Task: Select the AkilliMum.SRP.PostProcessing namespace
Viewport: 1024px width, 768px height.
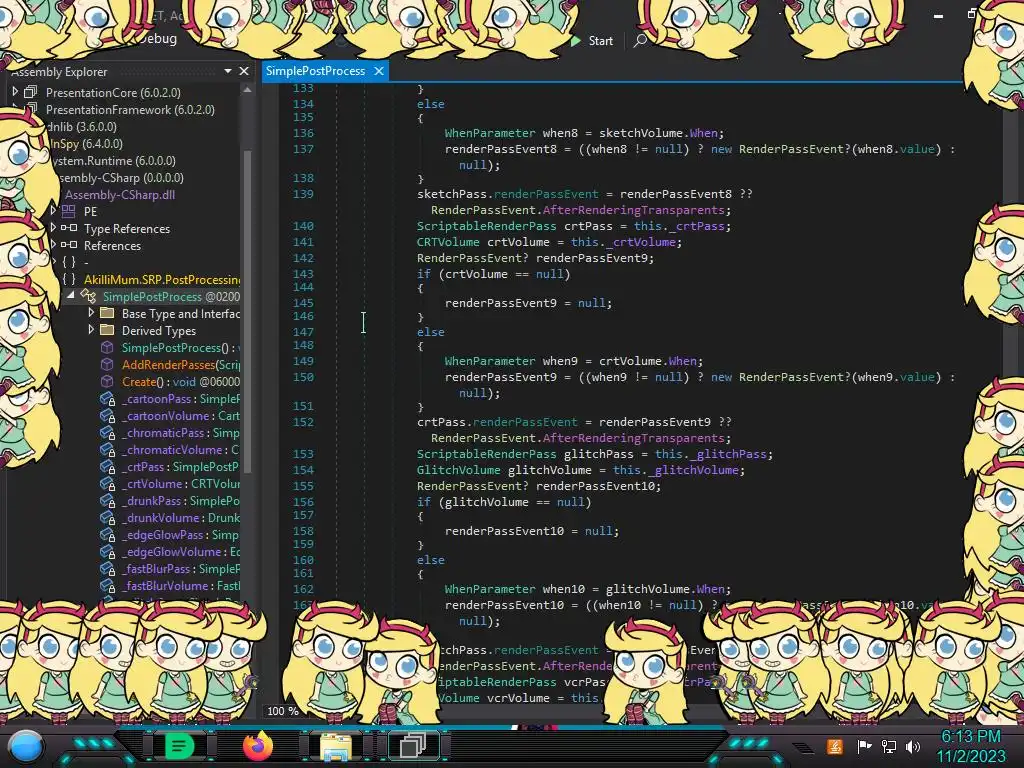Action: click(x=162, y=280)
